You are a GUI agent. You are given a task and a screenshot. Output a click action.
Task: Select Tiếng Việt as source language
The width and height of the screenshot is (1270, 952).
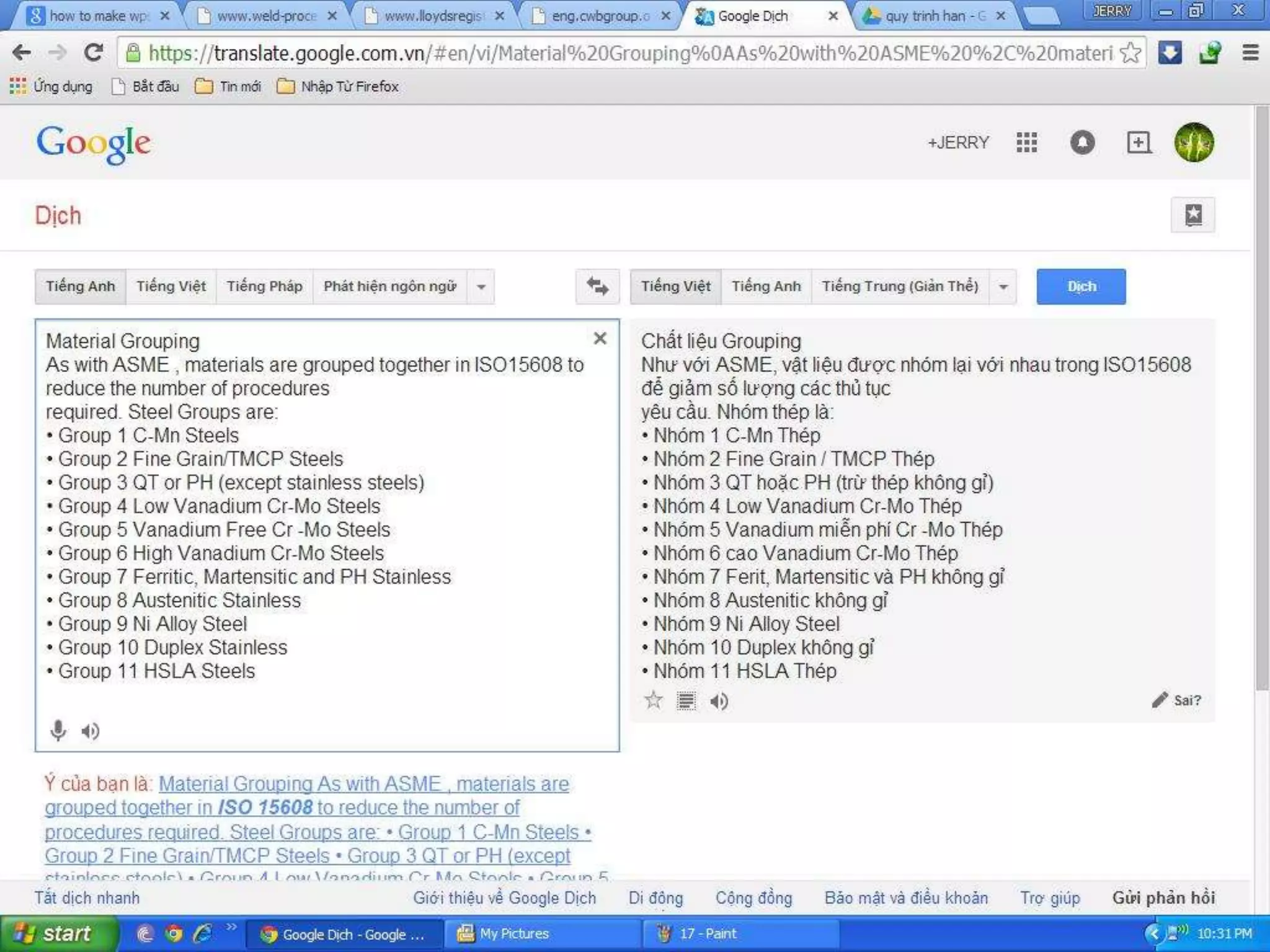(171, 286)
